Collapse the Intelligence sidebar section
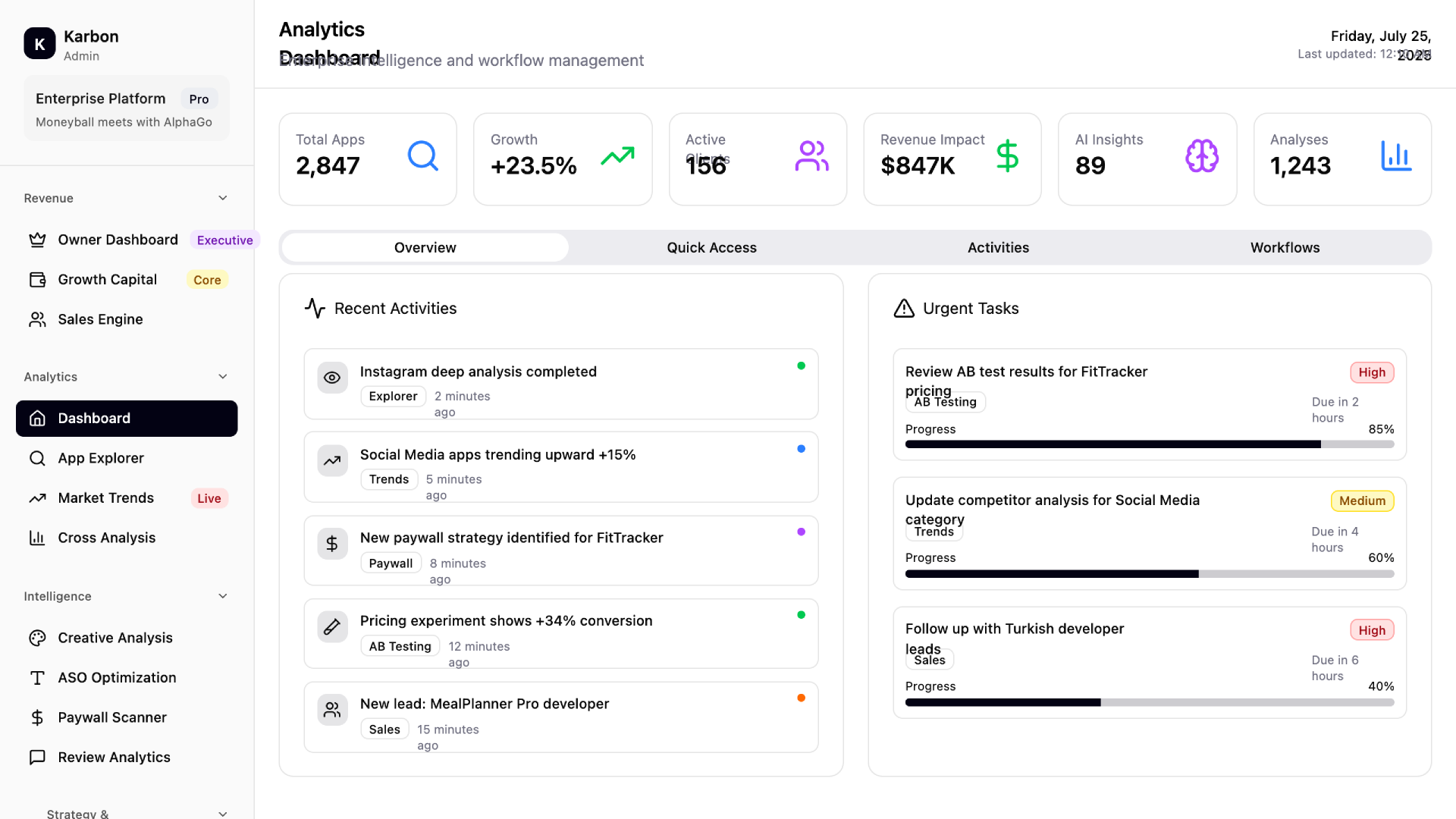This screenshot has height=819, width=1456. pyautogui.click(x=223, y=596)
